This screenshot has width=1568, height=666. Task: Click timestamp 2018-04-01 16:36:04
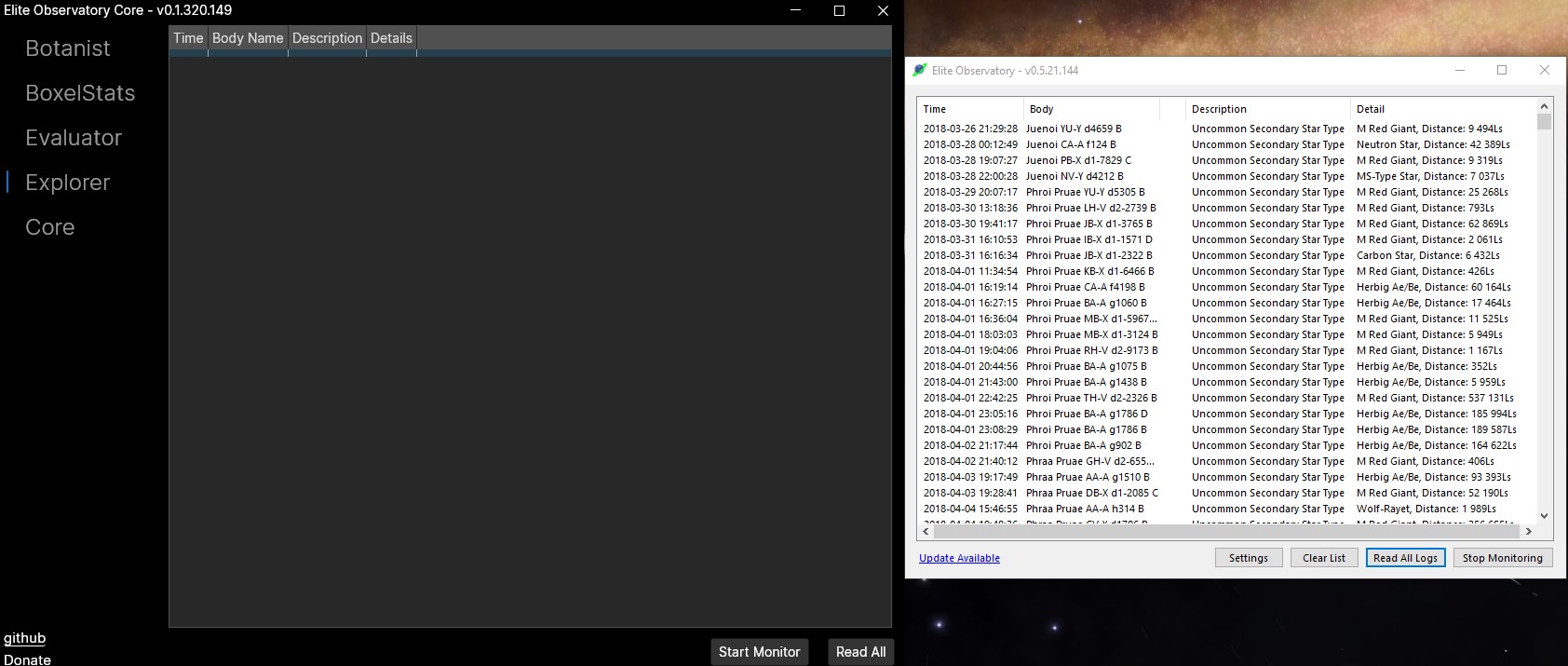point(970,319)
